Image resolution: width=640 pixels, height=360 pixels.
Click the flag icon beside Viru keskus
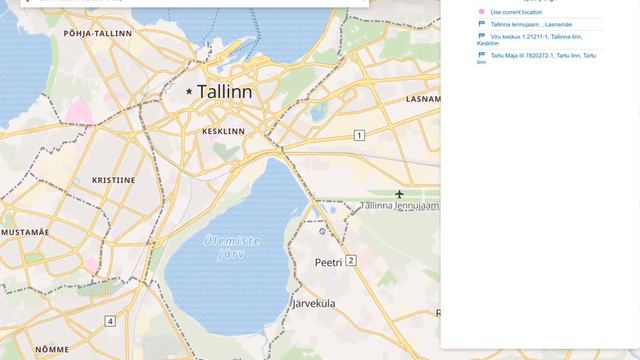click(482, 36)
